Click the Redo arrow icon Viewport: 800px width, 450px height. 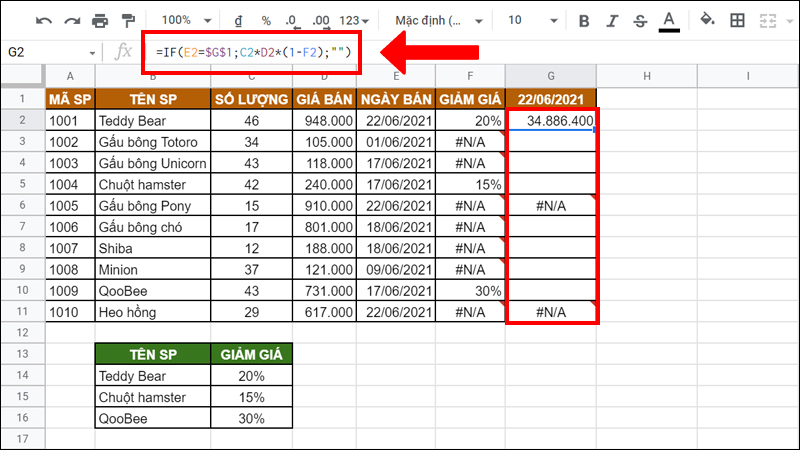click(x=72, y=21)
